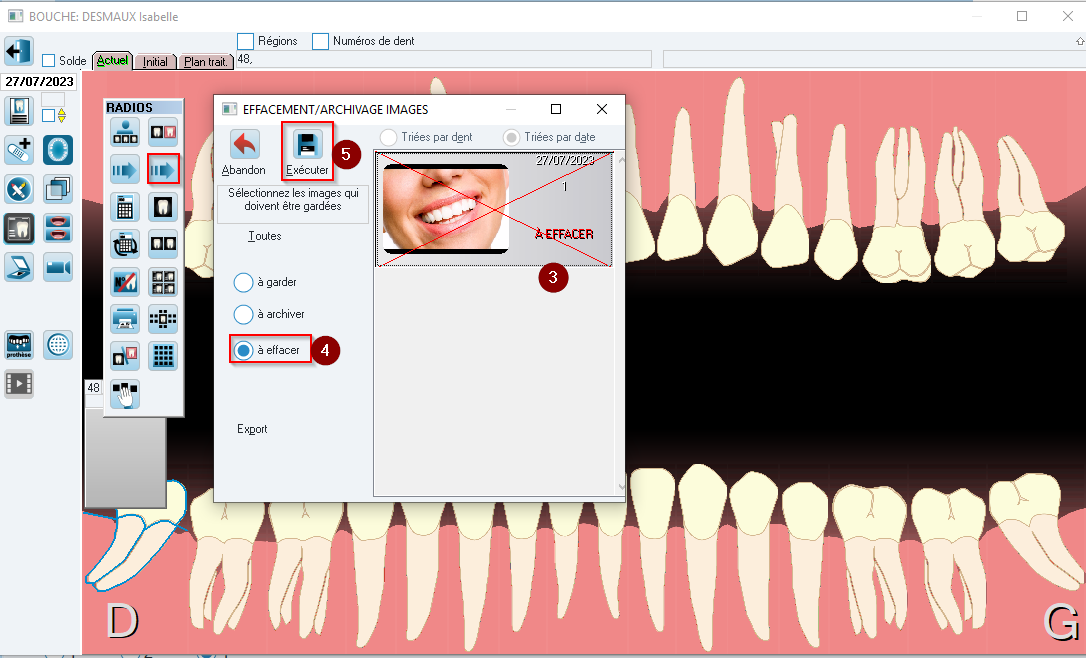1086x658 pixels.
Task: Click the Abandon button
Action: pos(244,152)
